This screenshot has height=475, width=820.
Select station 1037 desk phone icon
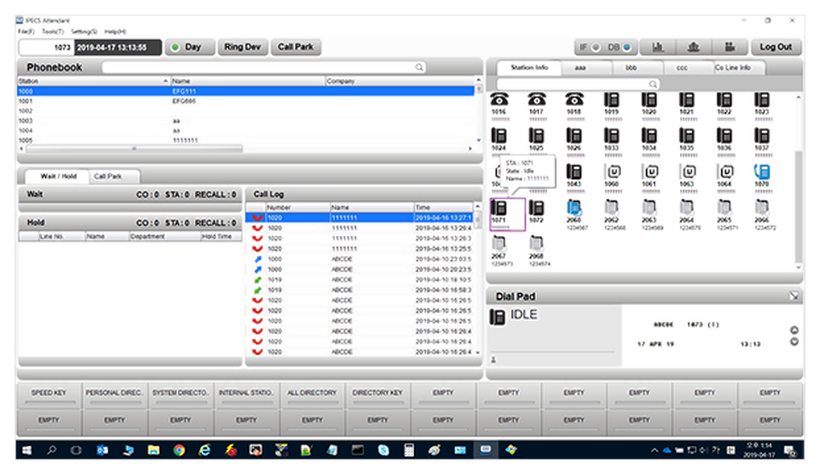pyautogui.click(x=761, y=135)
